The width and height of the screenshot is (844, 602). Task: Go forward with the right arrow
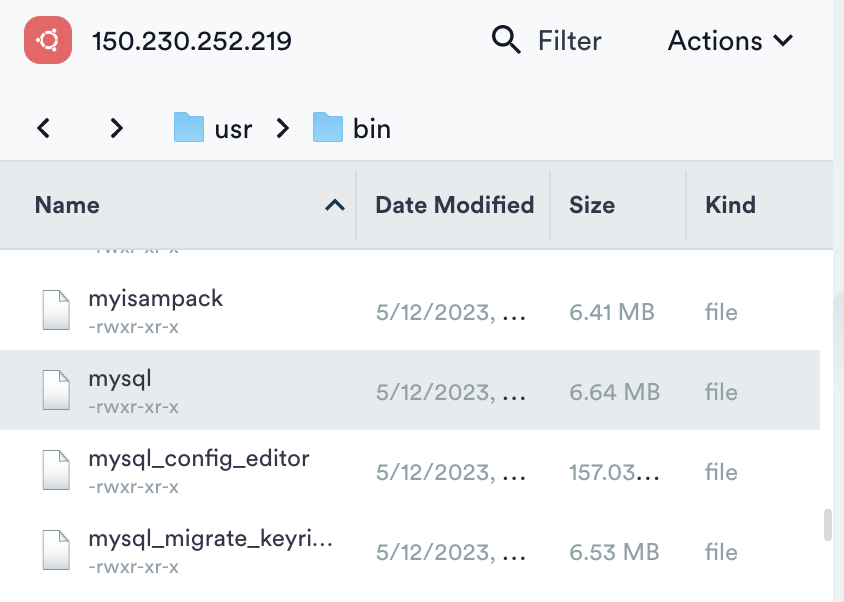click(x=116, y=128)
